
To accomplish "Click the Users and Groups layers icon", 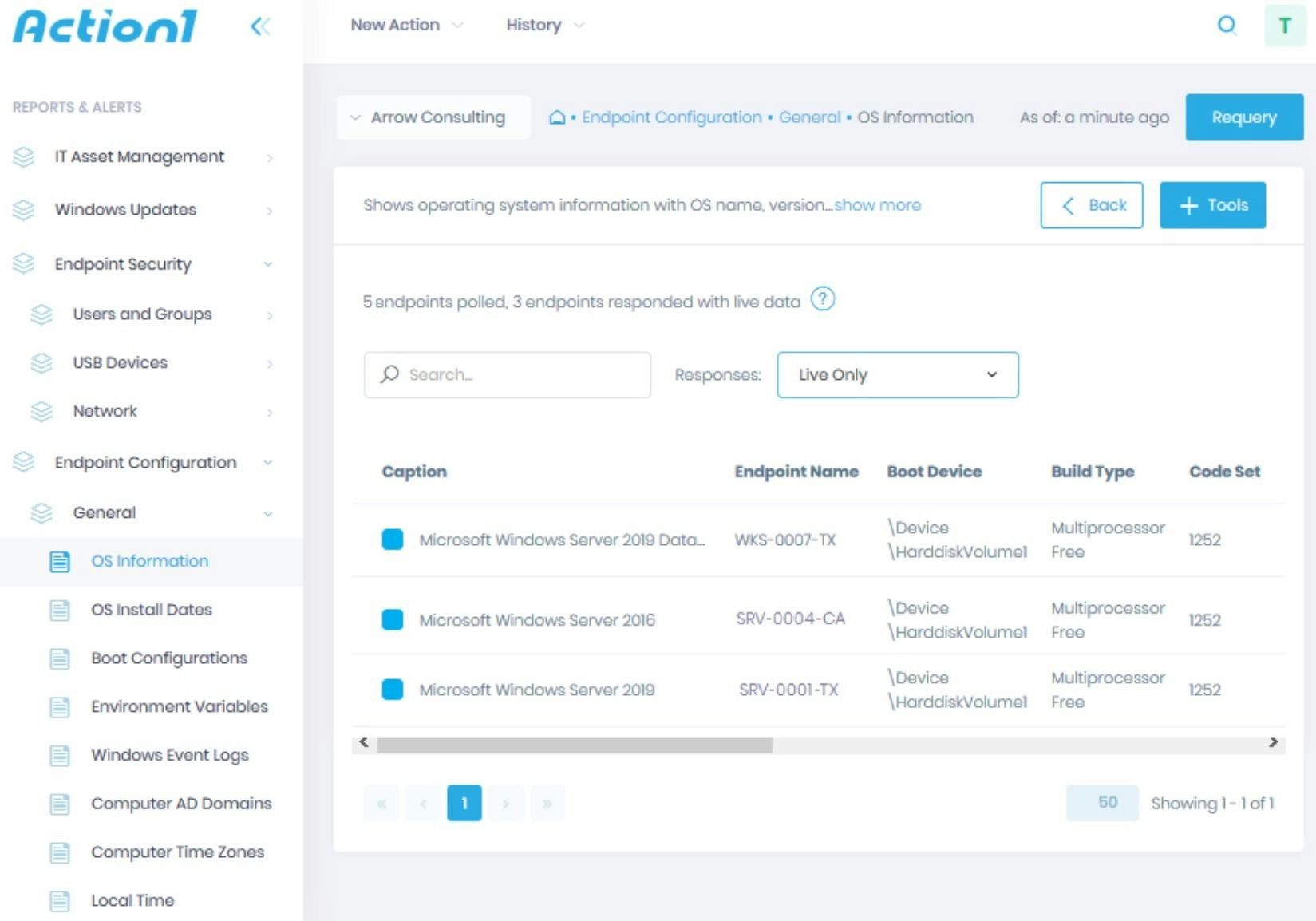I will tap(41, 314).
